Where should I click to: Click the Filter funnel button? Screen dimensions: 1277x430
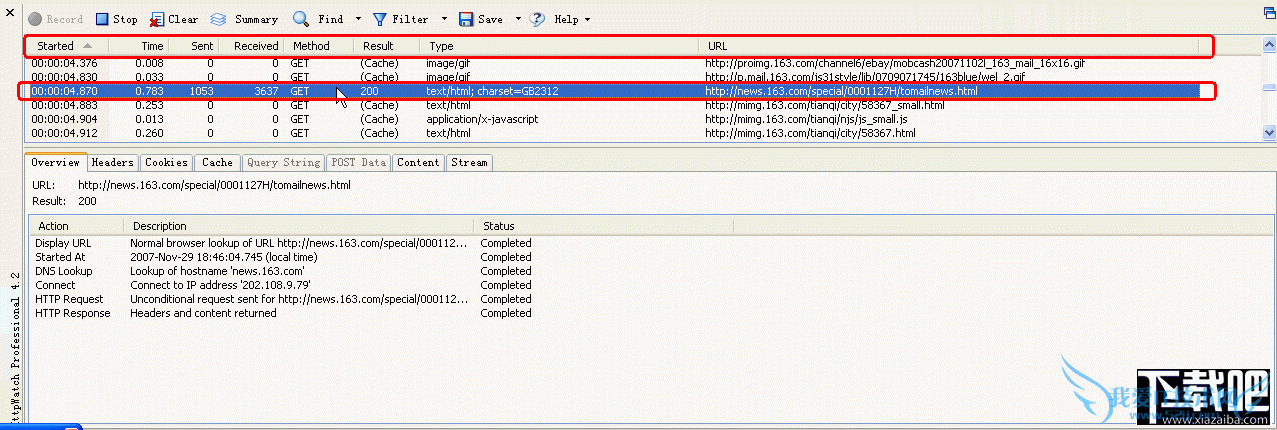pyautogui.click(x=399, y=19)
